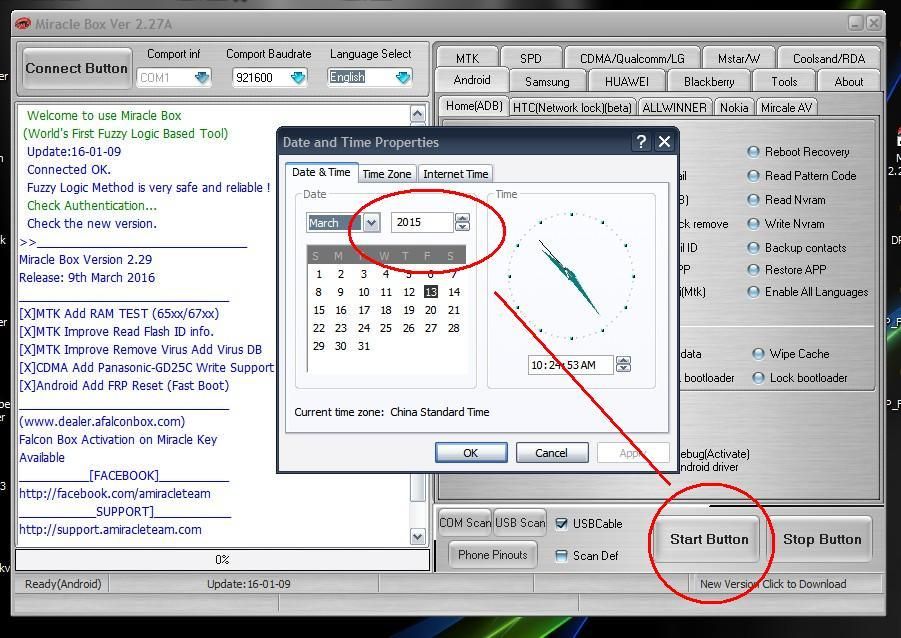Select the Date & Time tab
Viewport: 901px width, 638px height.
(x=321, y=172)
